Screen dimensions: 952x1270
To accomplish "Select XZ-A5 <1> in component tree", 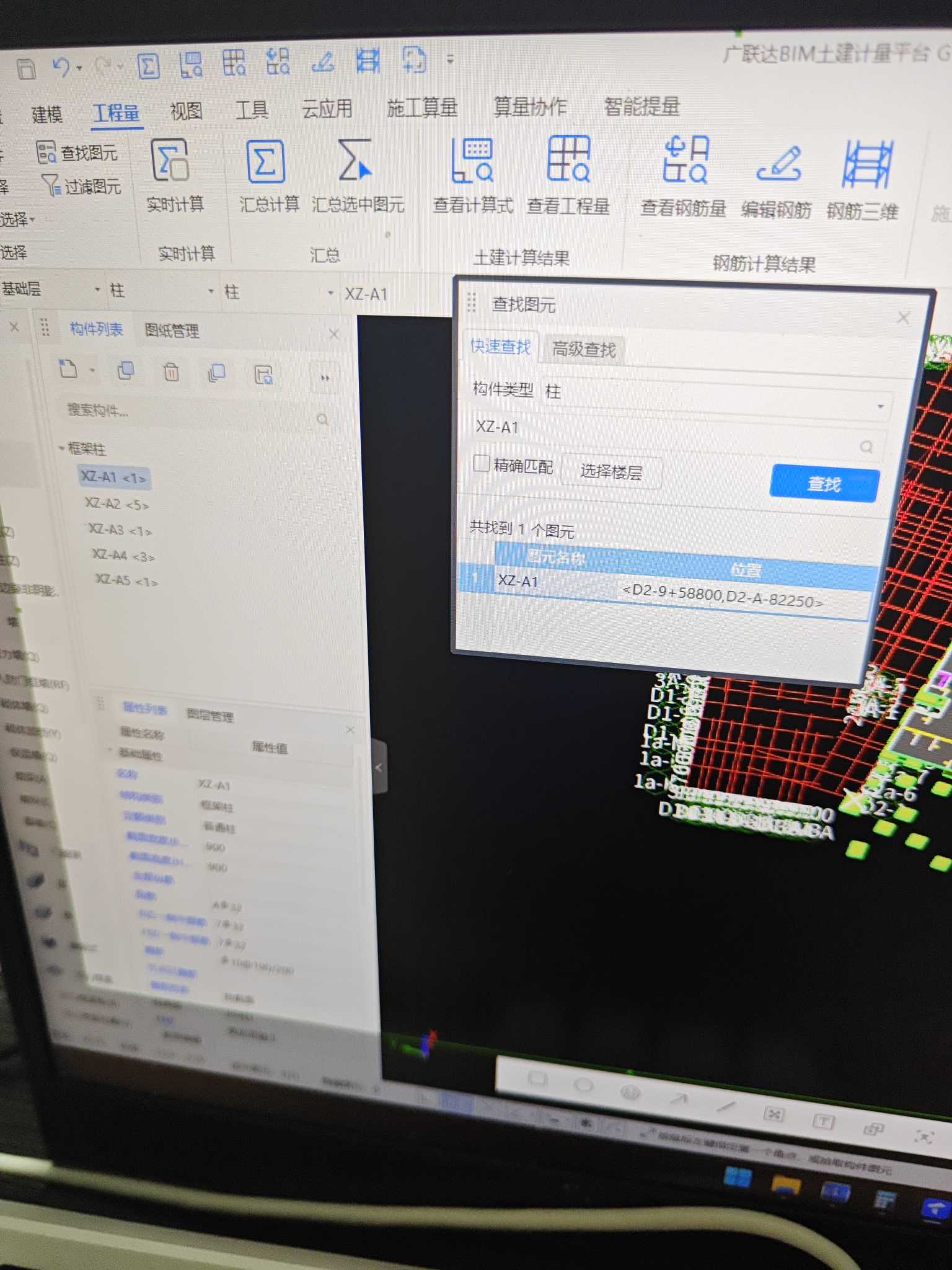I will click(126, 581).
